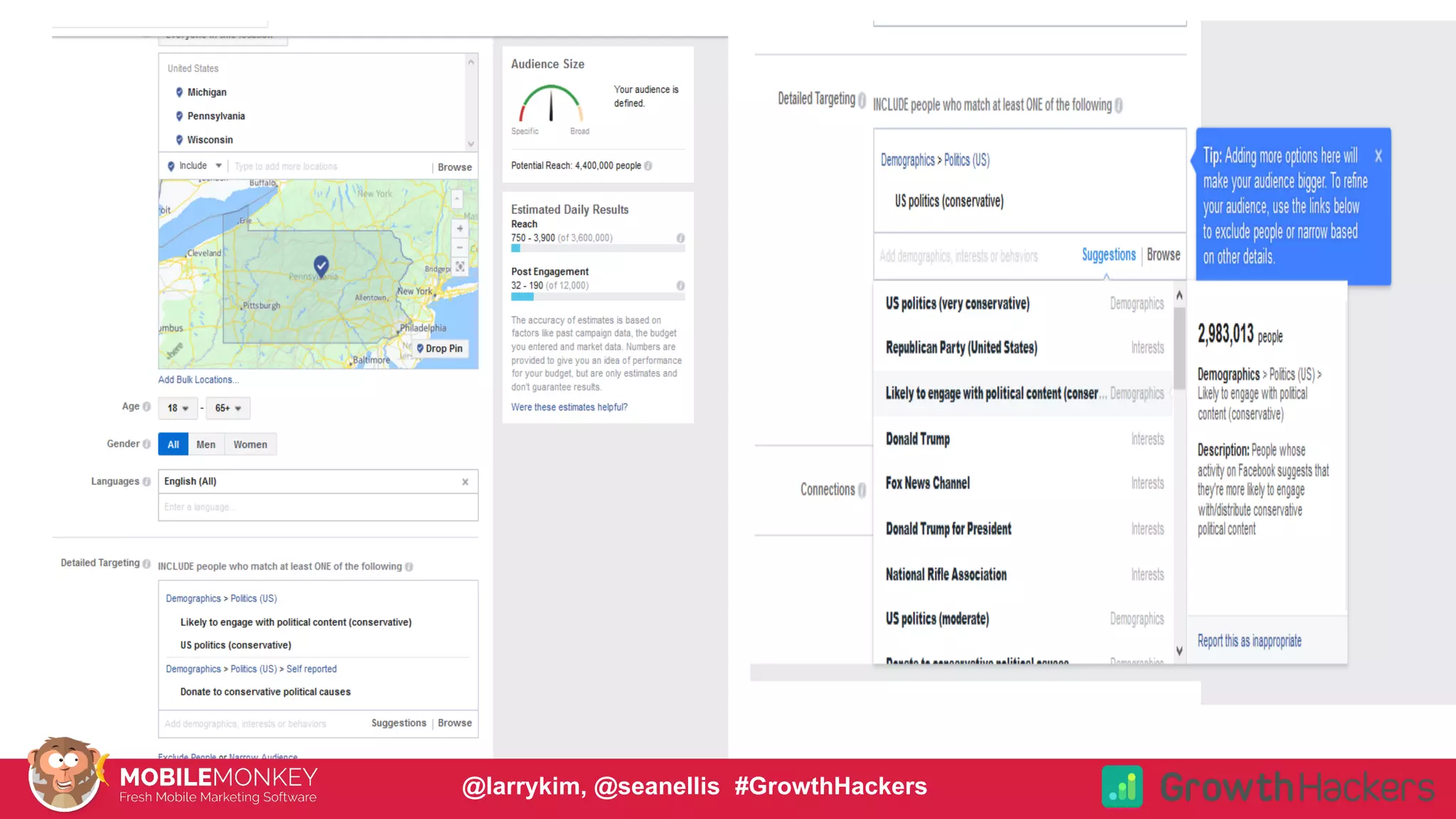Select National Rifle Association suggestion
Screen dimensions: 1456x819
(1024, 574)
